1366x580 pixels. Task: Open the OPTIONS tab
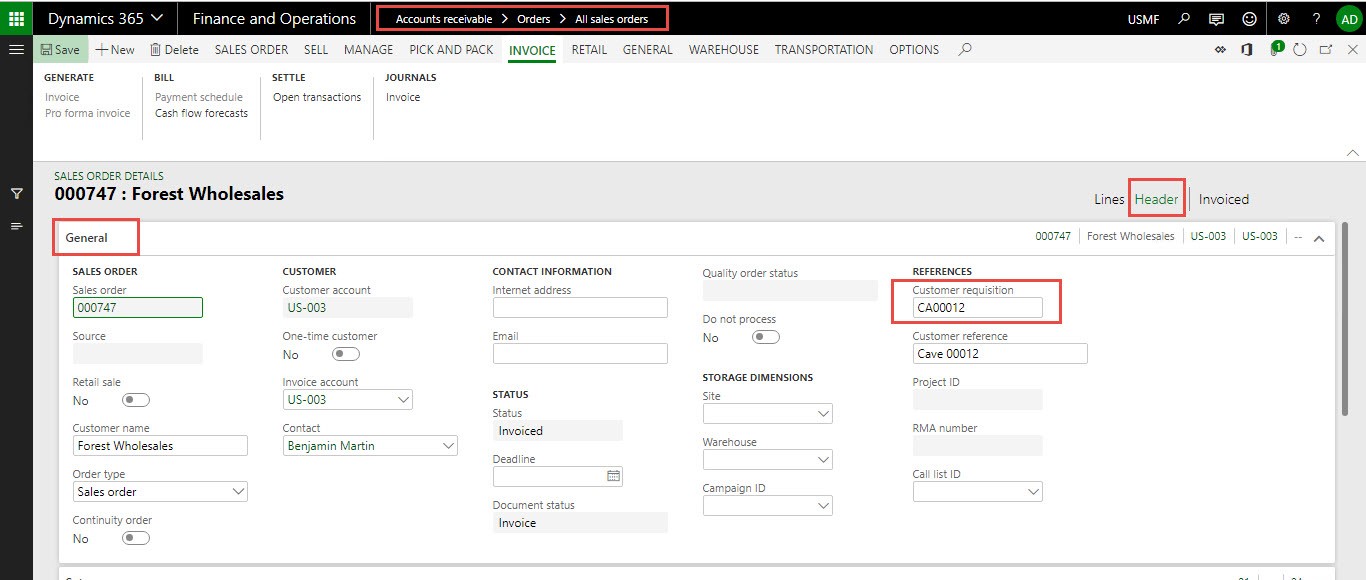tap(914, 49)
